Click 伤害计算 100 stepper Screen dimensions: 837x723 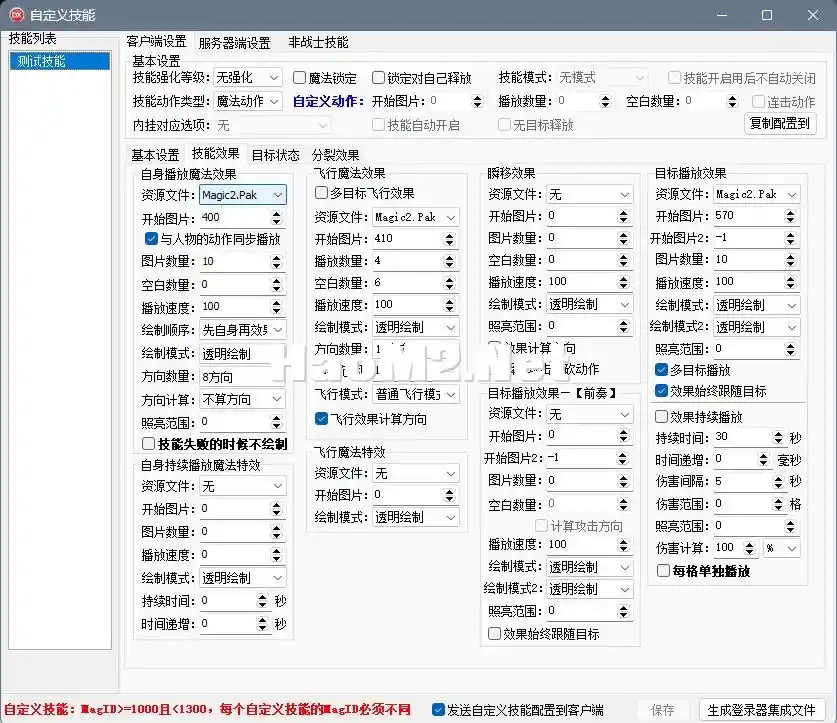pos(749,548)
